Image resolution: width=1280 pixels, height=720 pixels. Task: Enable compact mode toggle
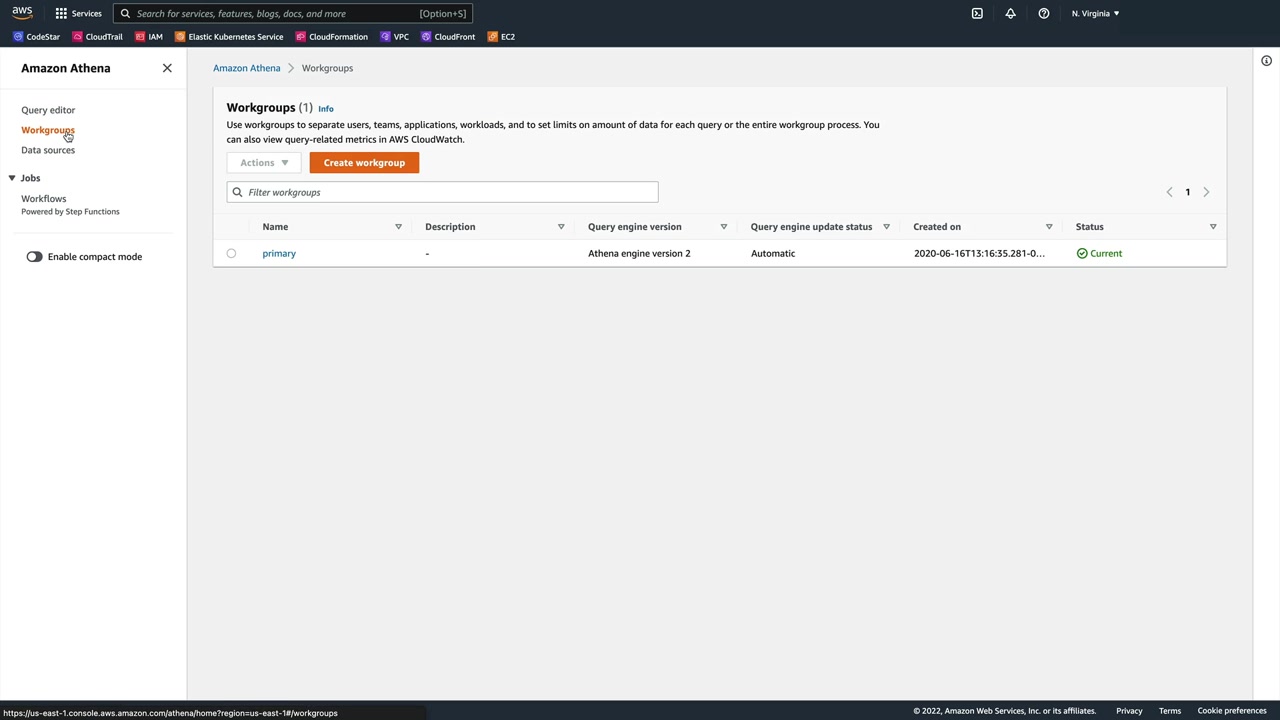point(35,257)
